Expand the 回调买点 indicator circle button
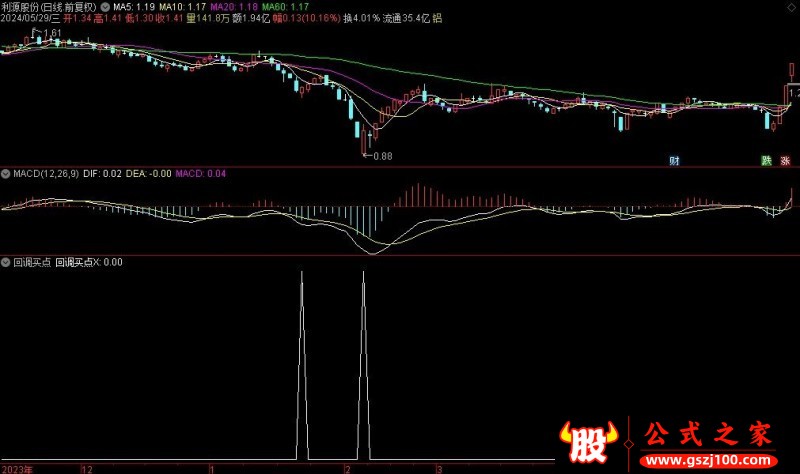The width and height of the screenshot is (800, 474). [x=5, y=262]
